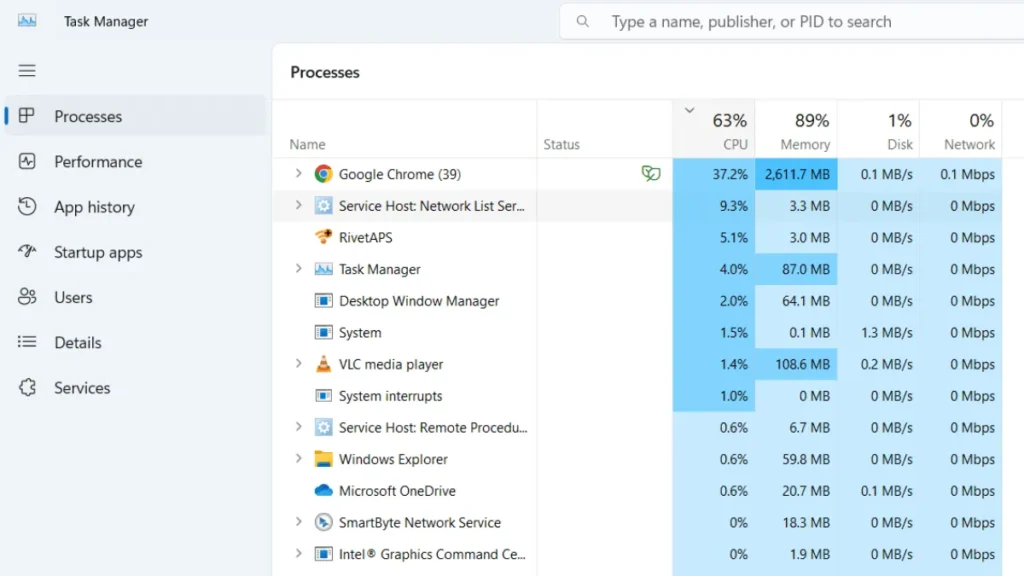Screen dimensions: 1024x576
Task: Expand Intel Graphics Command Center row
Action: pos(298,553)
